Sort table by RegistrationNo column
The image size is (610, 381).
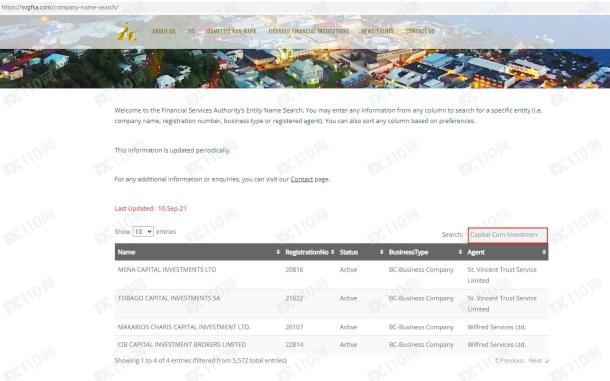(332, 252)
